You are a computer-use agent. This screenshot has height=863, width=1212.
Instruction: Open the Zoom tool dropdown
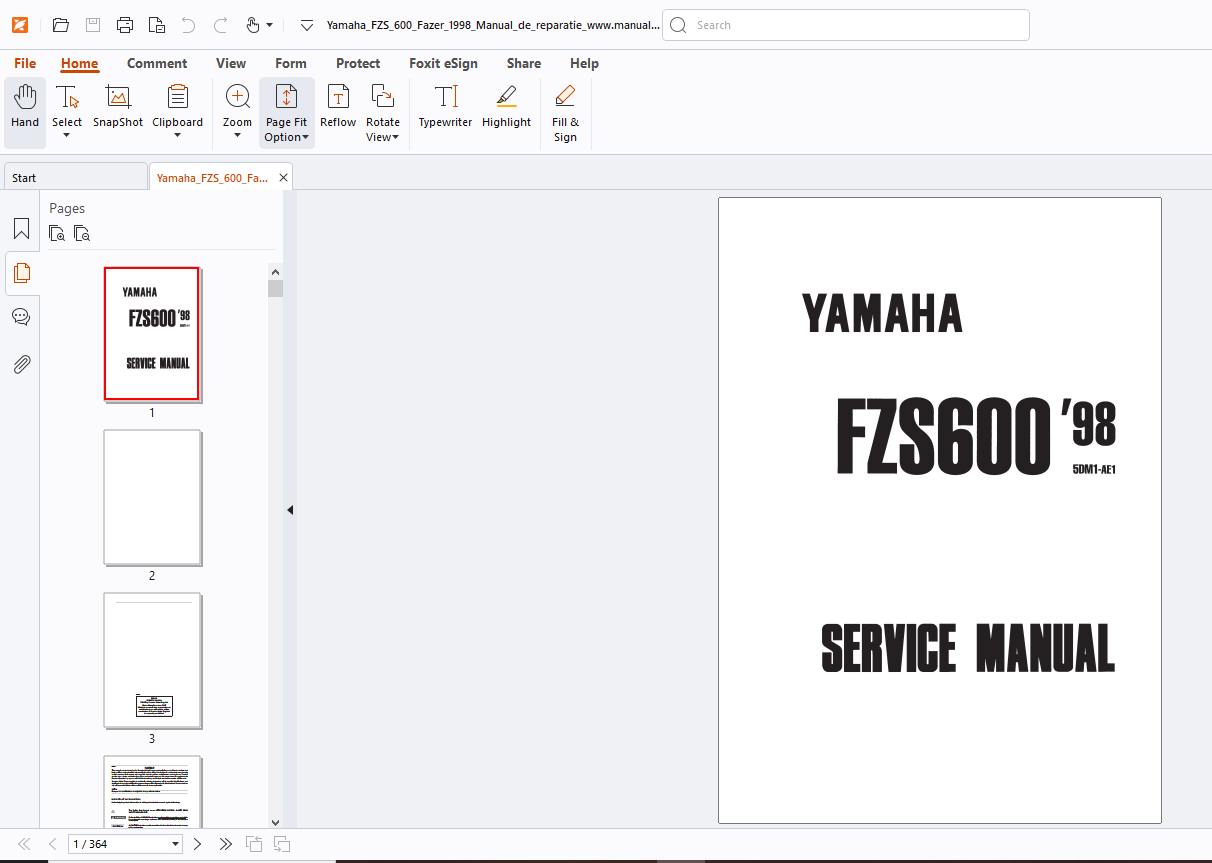pyautogui.click(x=237, y=111)
